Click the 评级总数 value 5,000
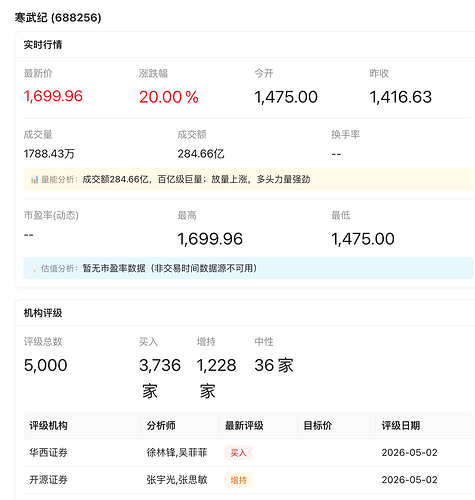 click(x=45, y=365)
